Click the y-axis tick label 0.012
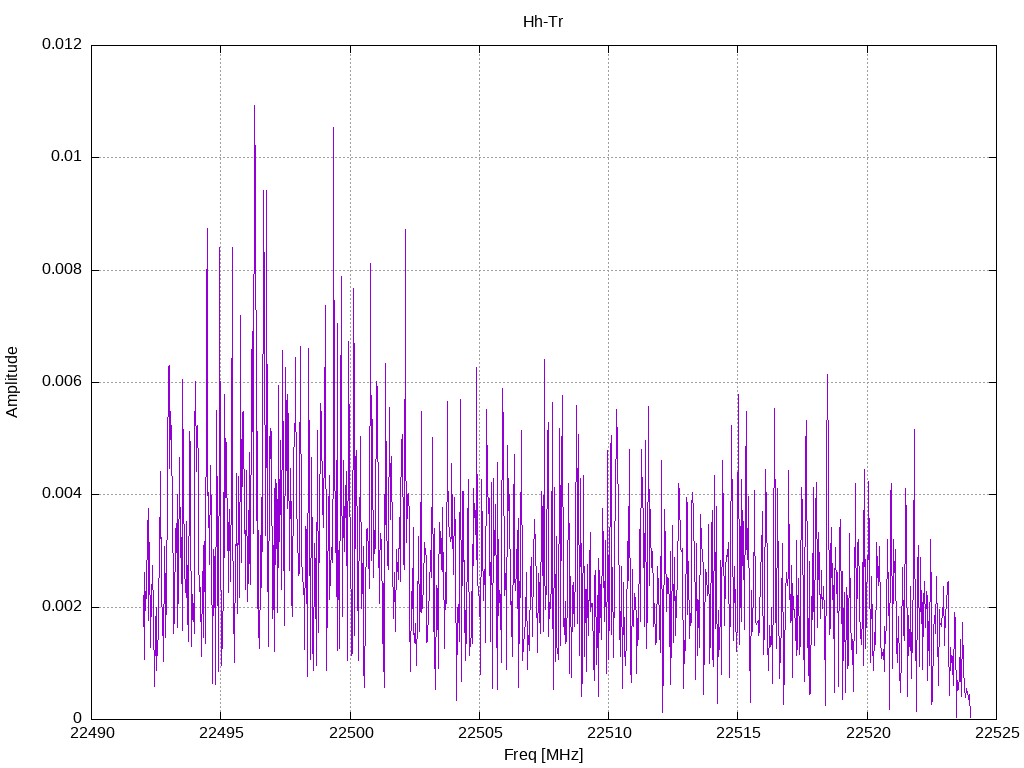1024x768 pixels. (x=62, y=44)
